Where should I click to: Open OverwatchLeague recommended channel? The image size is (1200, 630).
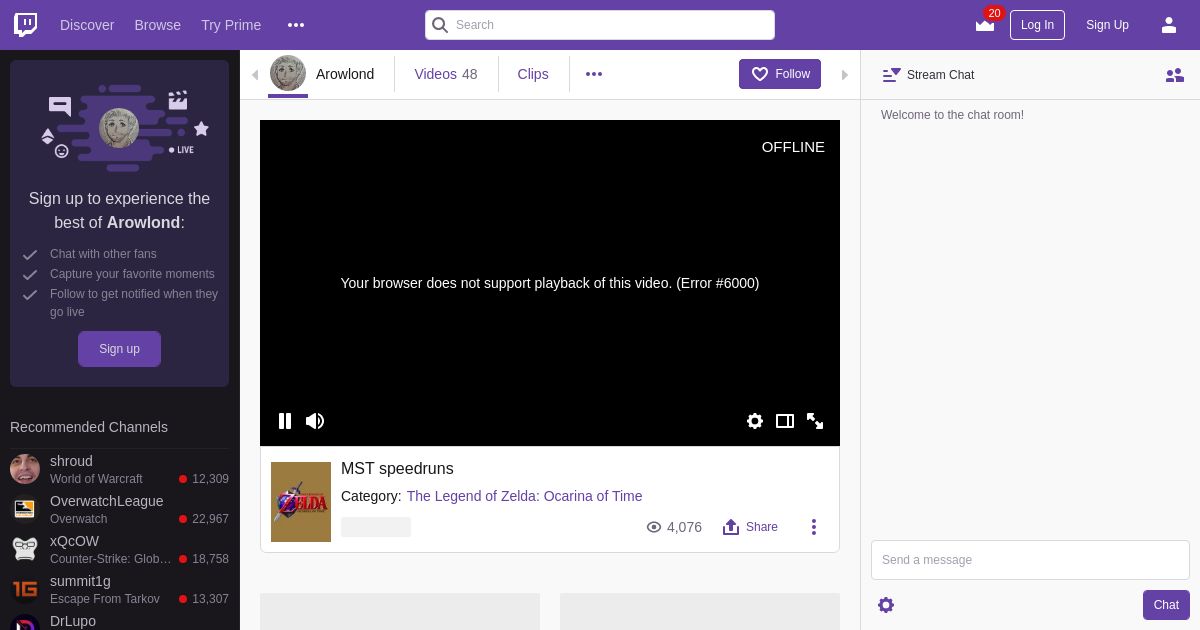(120, 510)
